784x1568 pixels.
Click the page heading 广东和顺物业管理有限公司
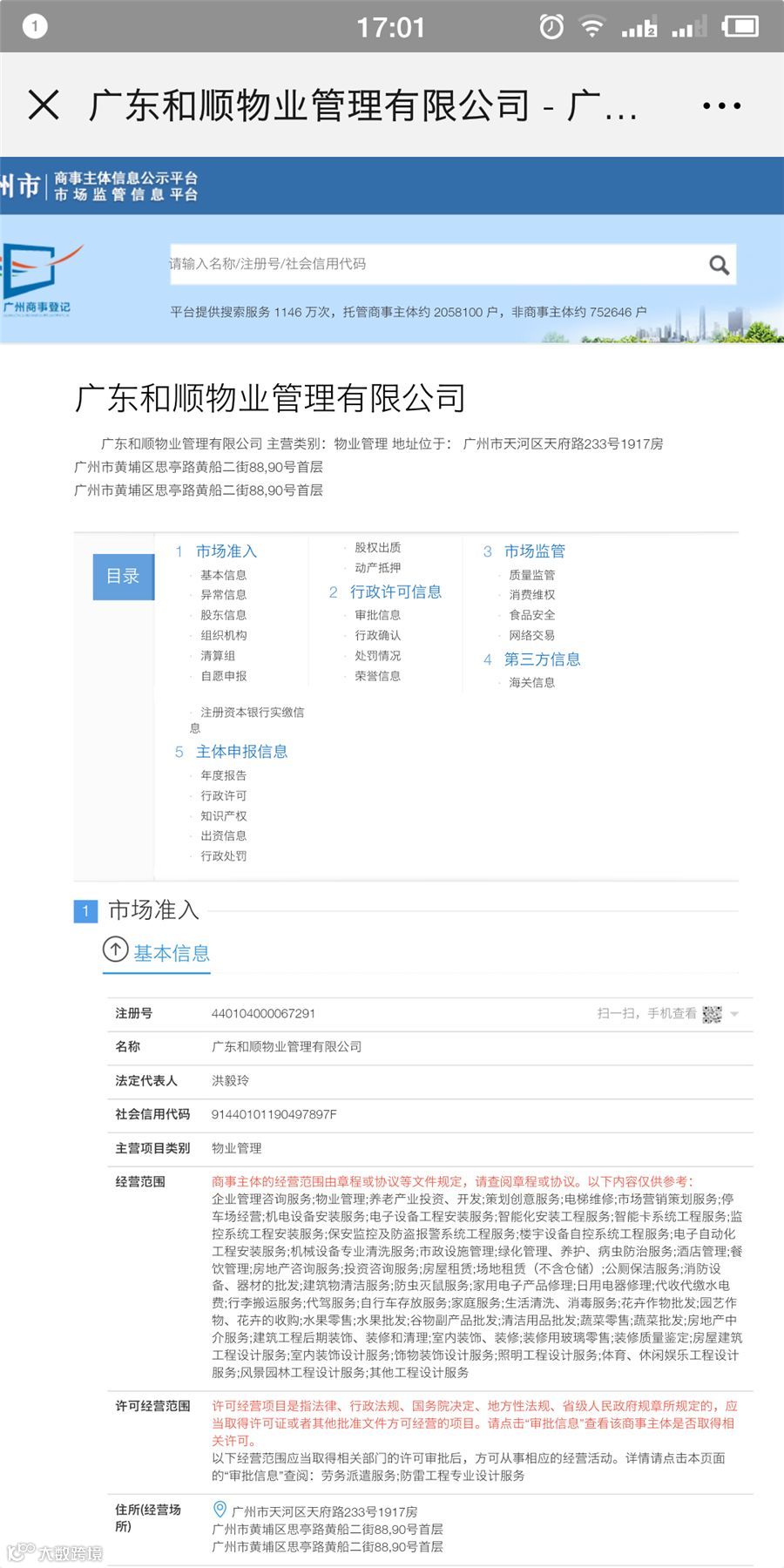(271, 398)
